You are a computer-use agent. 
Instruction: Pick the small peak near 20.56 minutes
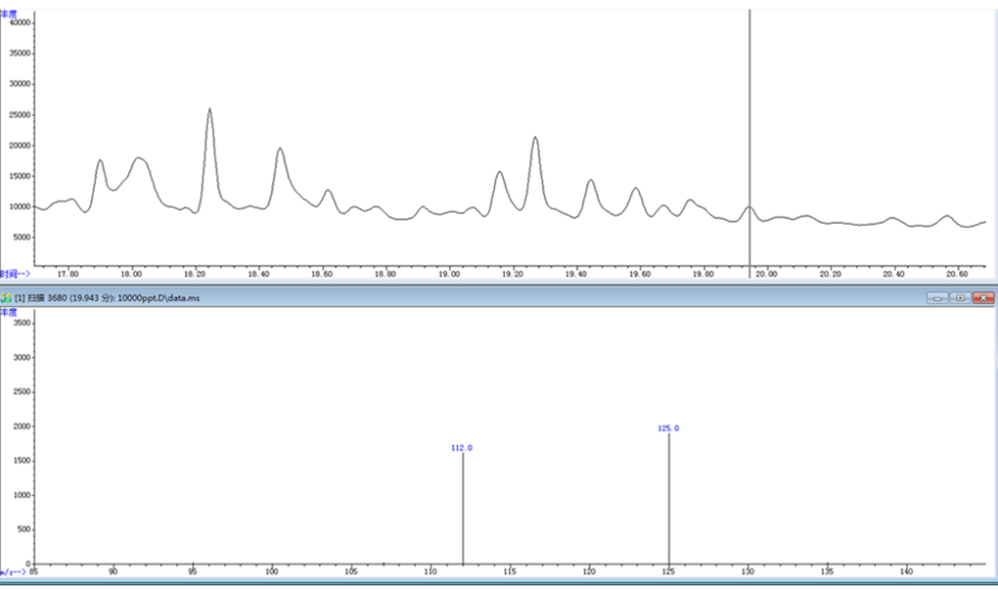945,216
